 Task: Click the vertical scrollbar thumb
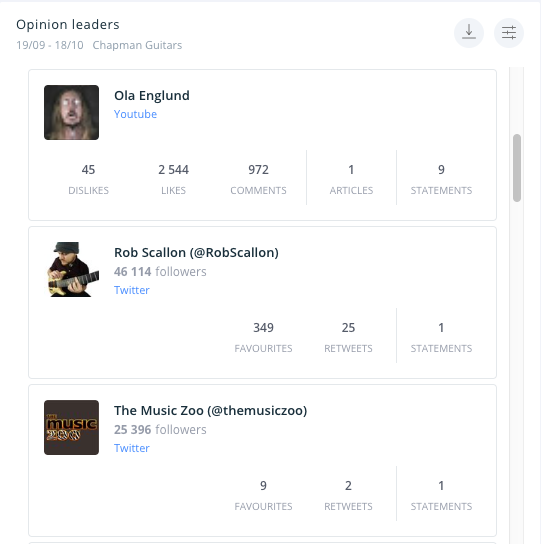pyautogui.click(x=517, y=168)
